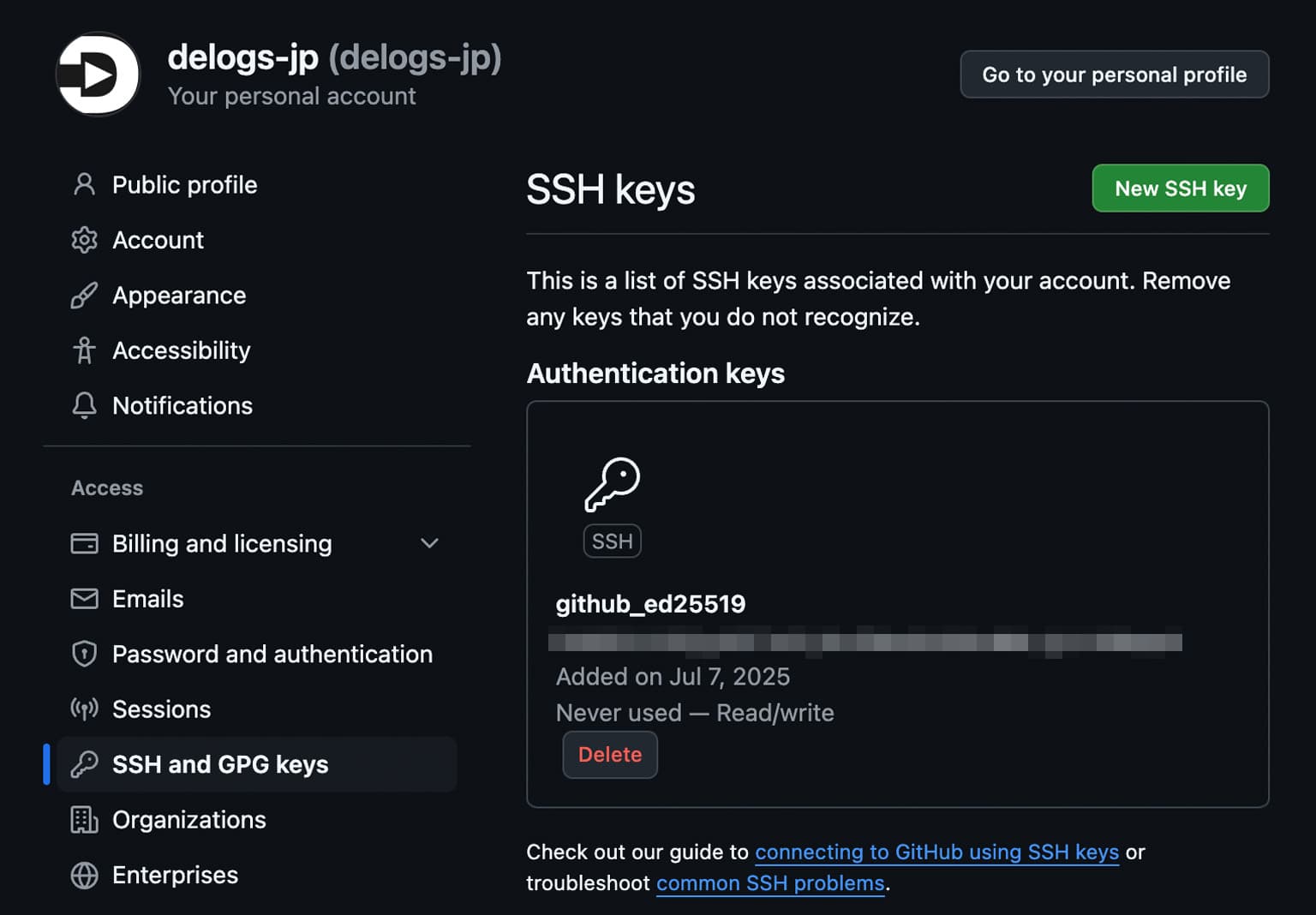The width and height of the screenshot is (1316, 915).
Task: Delete the github_ed25519 key
Action: pyautogui.click(x=609, y=755)
